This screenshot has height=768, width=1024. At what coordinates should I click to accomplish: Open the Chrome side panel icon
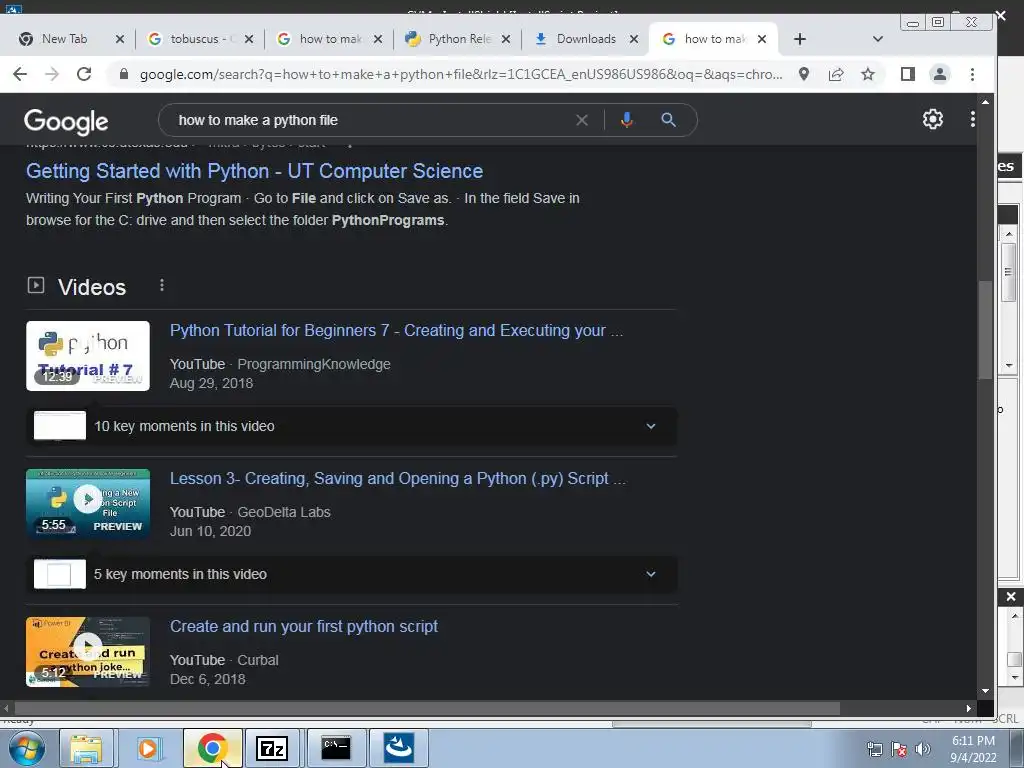(908, 74)
